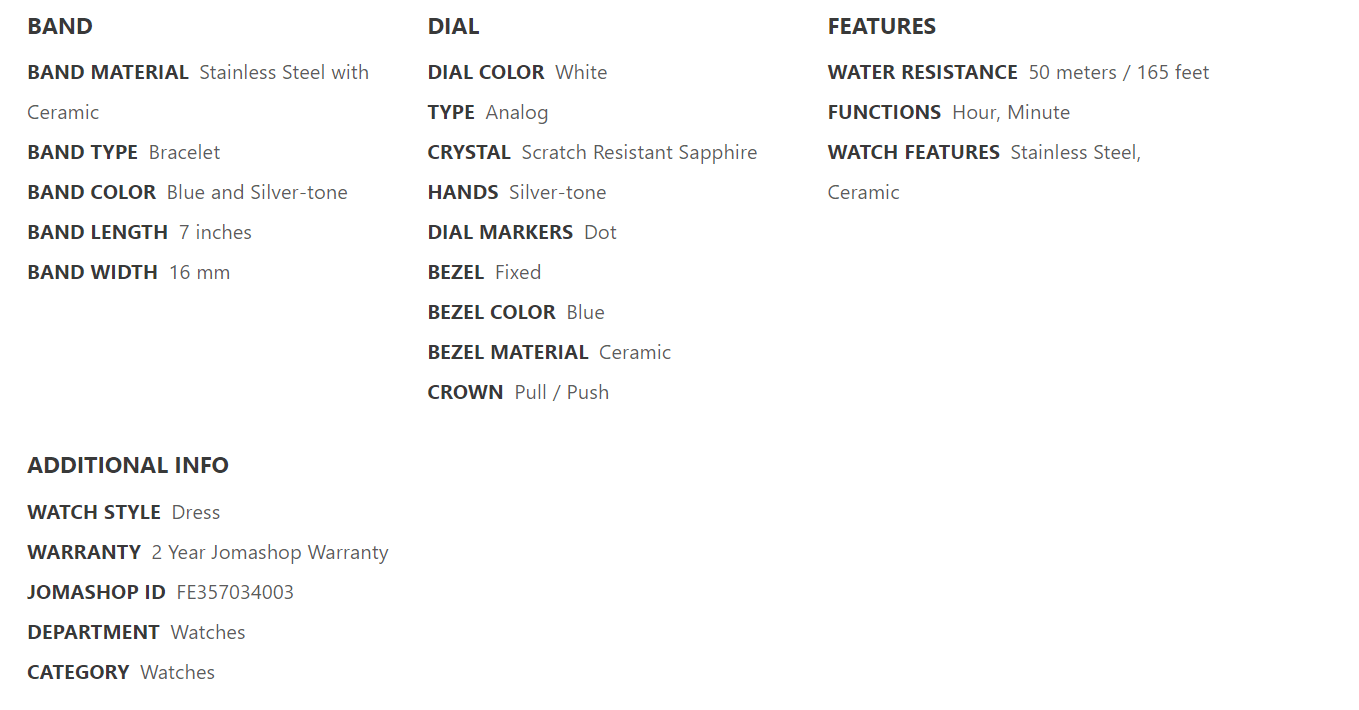Click the ADDITIONAL INFO heading
The height and width of the screenshot is (710, 1359).
(x=128, y=465)
